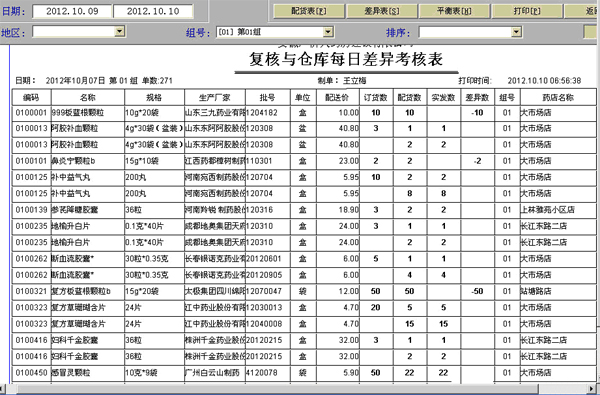
Task: Open the 平衡表[H] report
Action: [x=454, y=11]
